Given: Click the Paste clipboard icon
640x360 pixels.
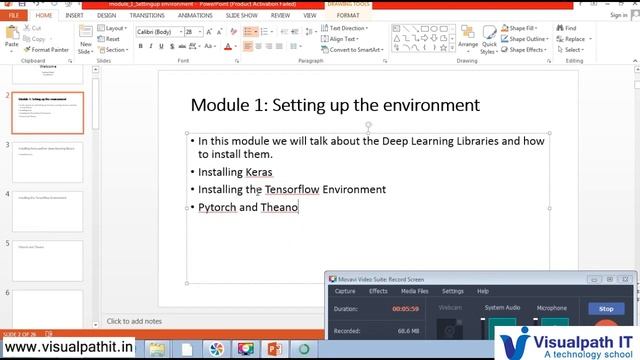Looking at the screenshot, I should tap(12, 32).
